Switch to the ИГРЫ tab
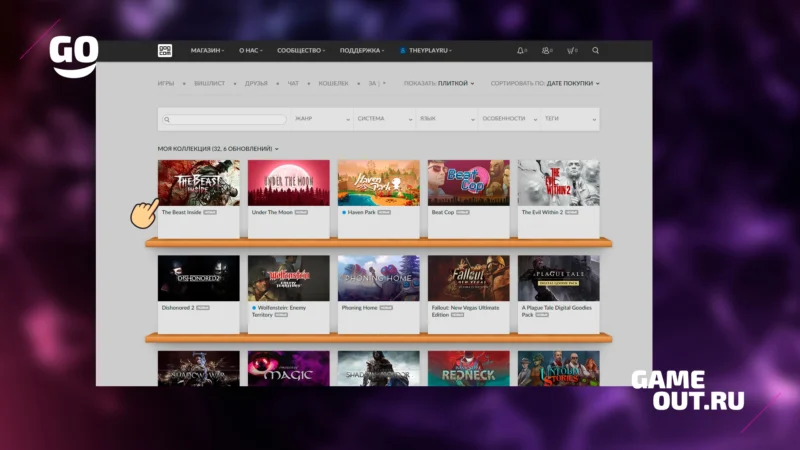Screen dimensions: 800x450 [x=166, y=83]
